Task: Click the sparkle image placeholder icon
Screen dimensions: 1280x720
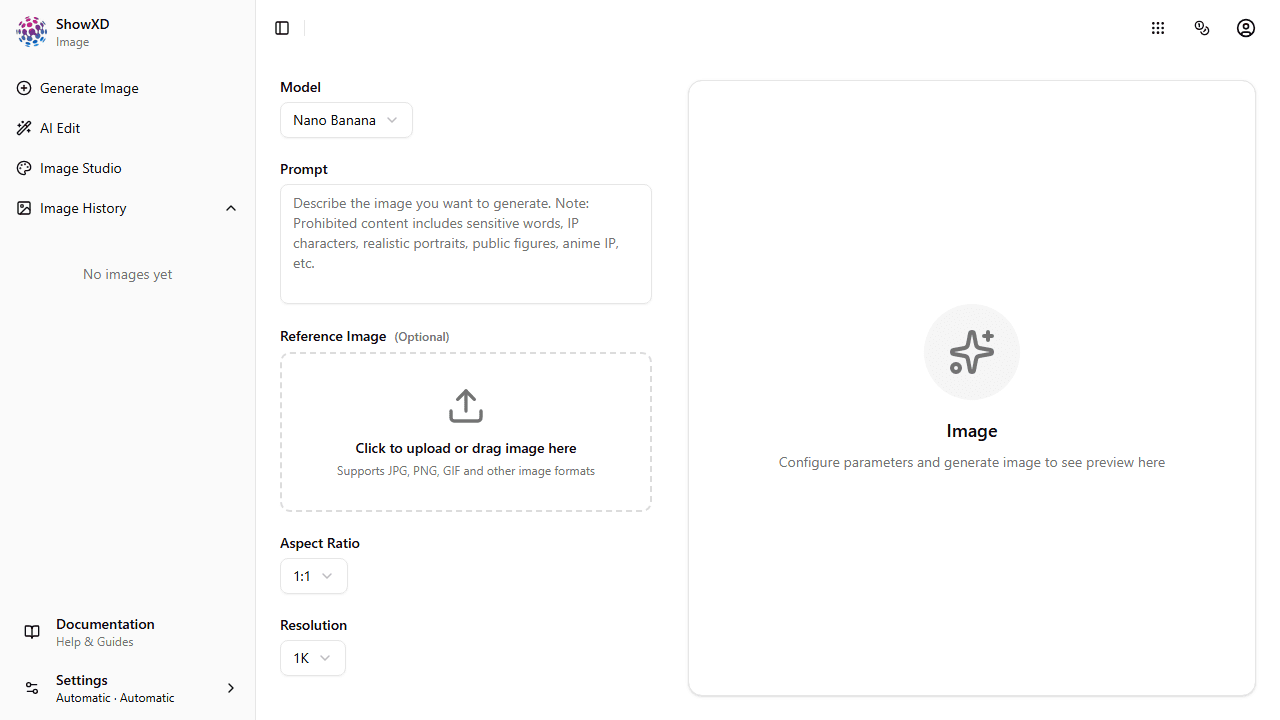Action: coord(971,351)
